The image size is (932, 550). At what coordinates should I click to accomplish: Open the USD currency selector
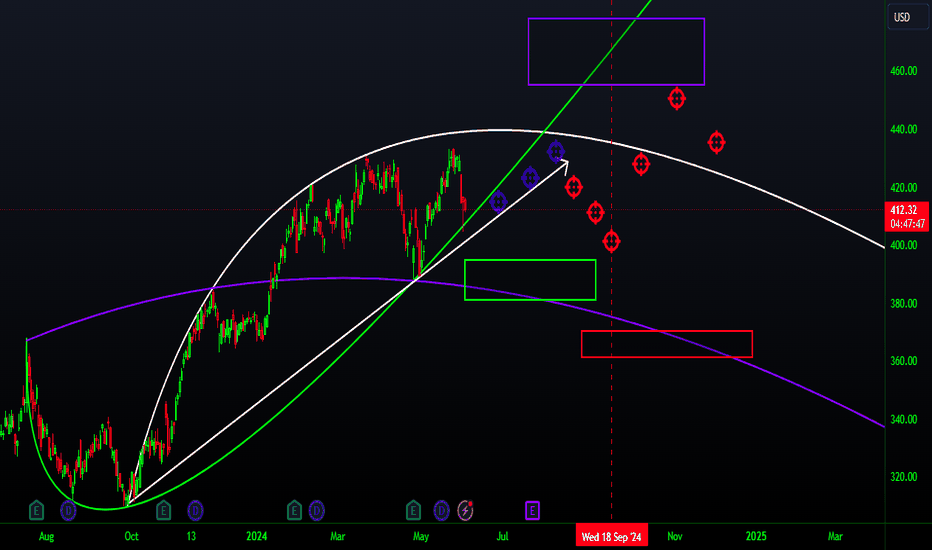point(906,17)
